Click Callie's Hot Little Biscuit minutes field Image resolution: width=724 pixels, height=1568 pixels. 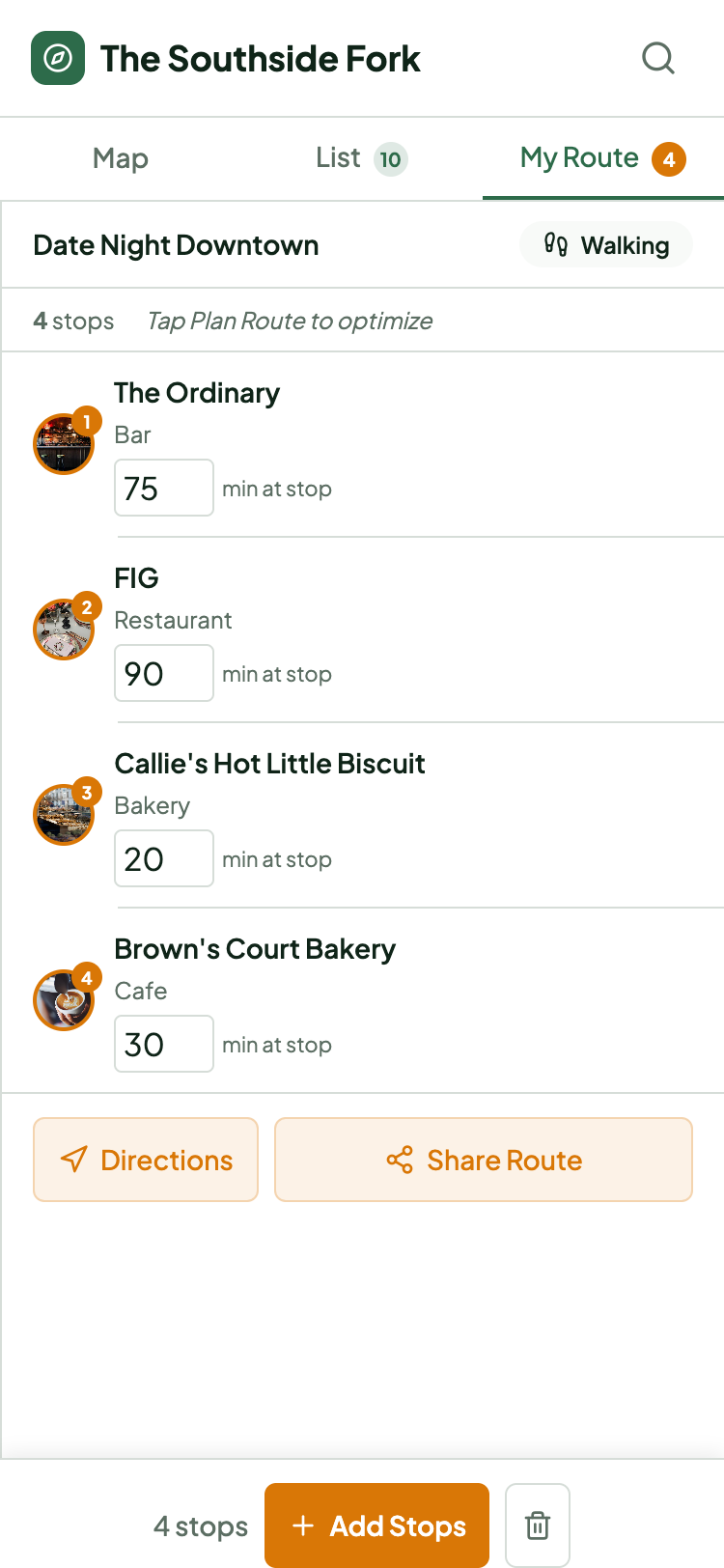tap(163, 858)
